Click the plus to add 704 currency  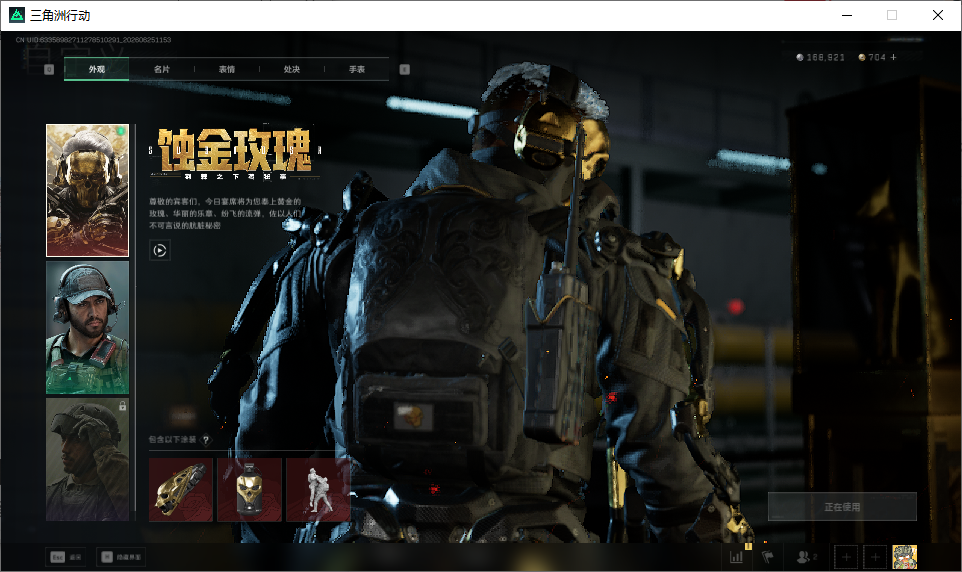[893, 57]
